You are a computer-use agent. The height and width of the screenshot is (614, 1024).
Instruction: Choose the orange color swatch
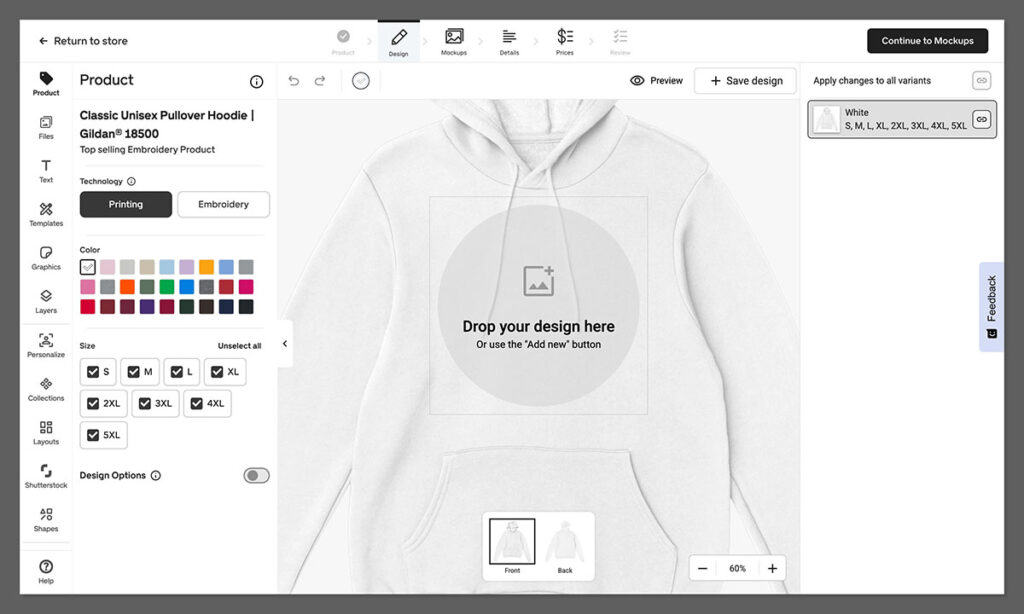[x=206, y=267]
